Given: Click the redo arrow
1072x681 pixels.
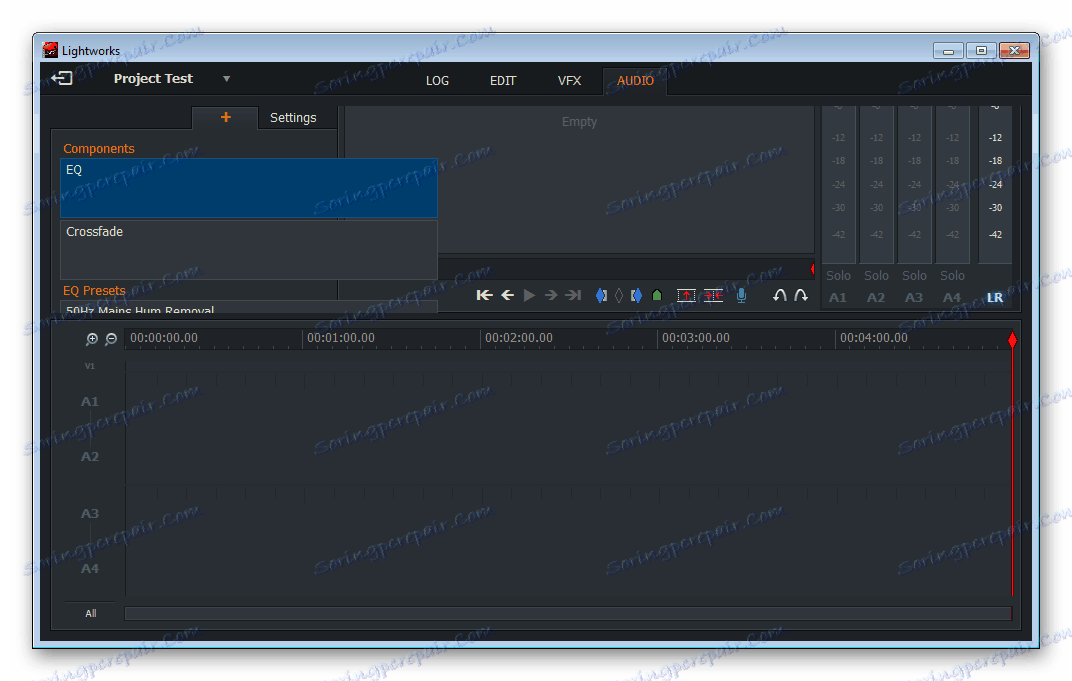Looking at the screenshot, I should point(801,295).
